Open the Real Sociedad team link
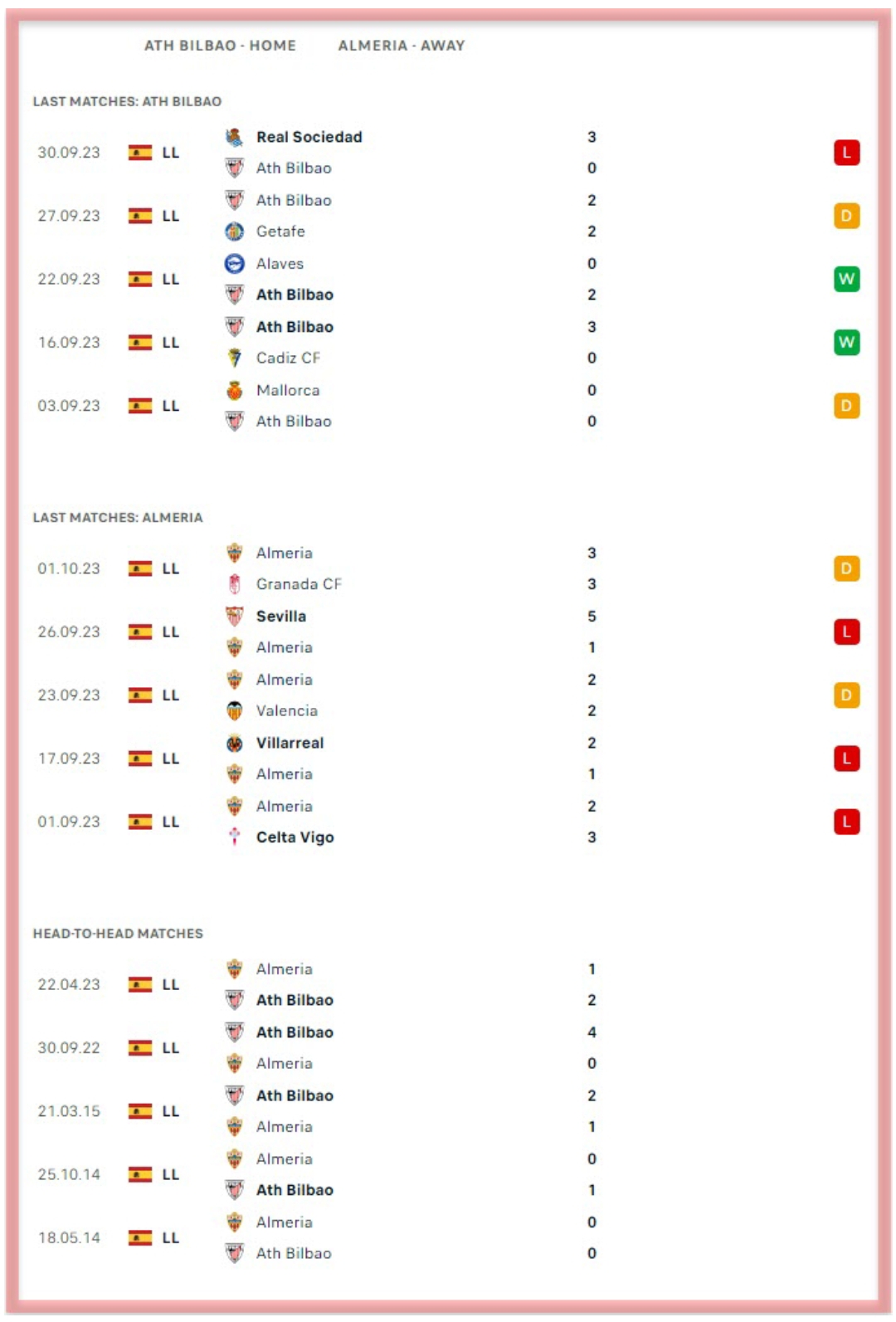The image size is (896, 1322). (309, 137)
